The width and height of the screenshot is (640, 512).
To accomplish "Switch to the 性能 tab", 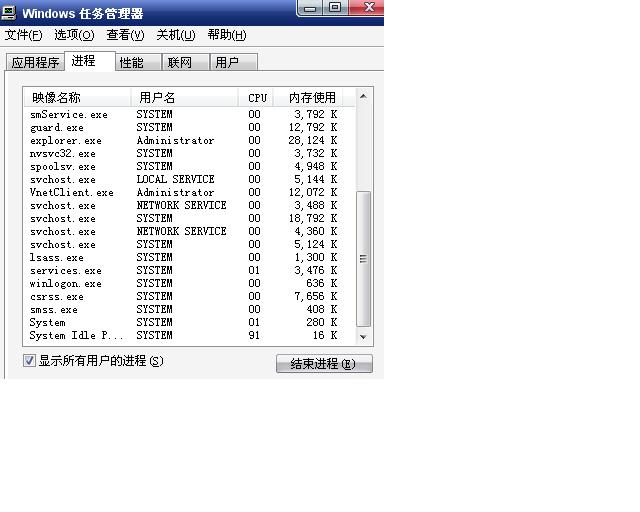I will (x=138, y=62).
